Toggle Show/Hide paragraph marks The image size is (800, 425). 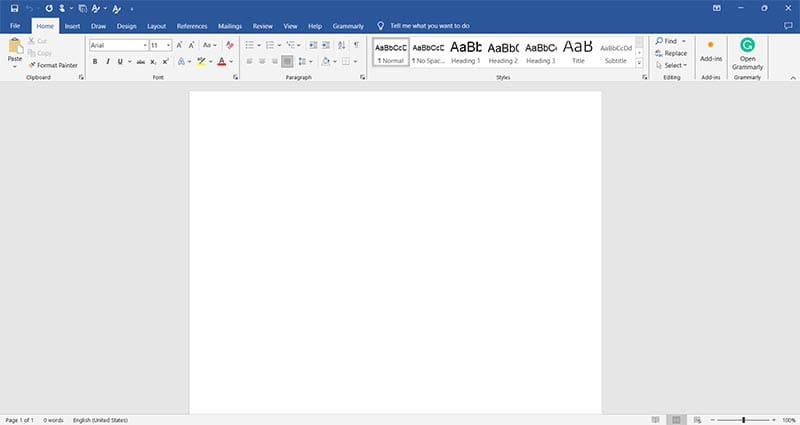(x=357, y=45)
